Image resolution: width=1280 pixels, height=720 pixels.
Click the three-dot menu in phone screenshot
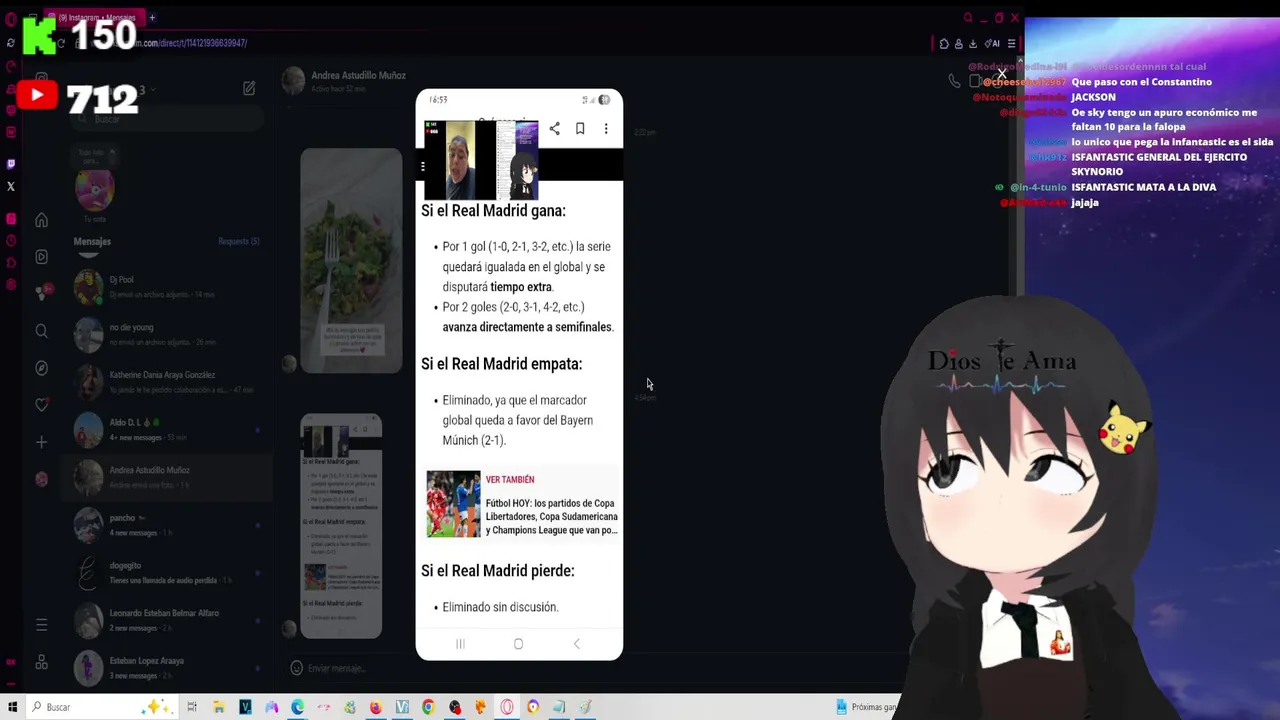point(606,128)
